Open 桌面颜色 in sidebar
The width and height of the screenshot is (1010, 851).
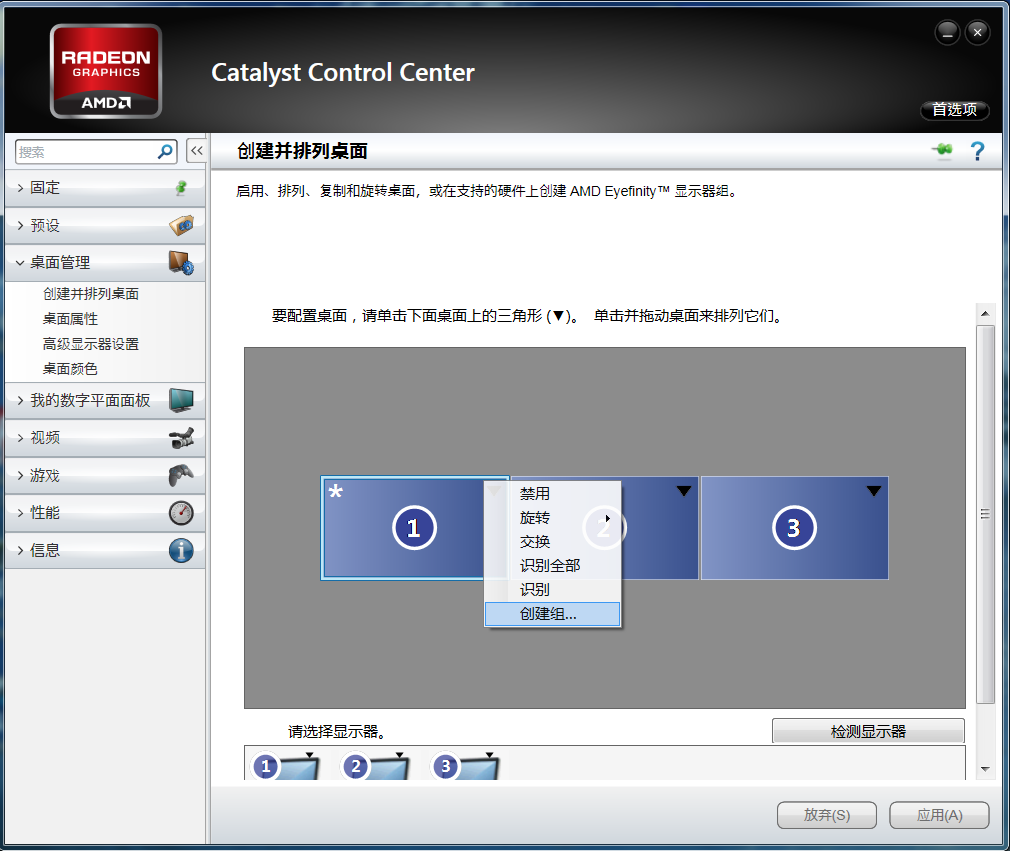[x=70, y=369]
